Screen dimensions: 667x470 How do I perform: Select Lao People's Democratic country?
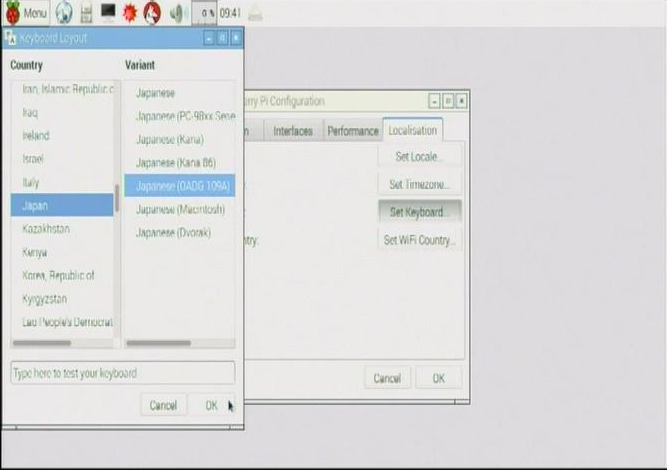[x=62, y=322]
